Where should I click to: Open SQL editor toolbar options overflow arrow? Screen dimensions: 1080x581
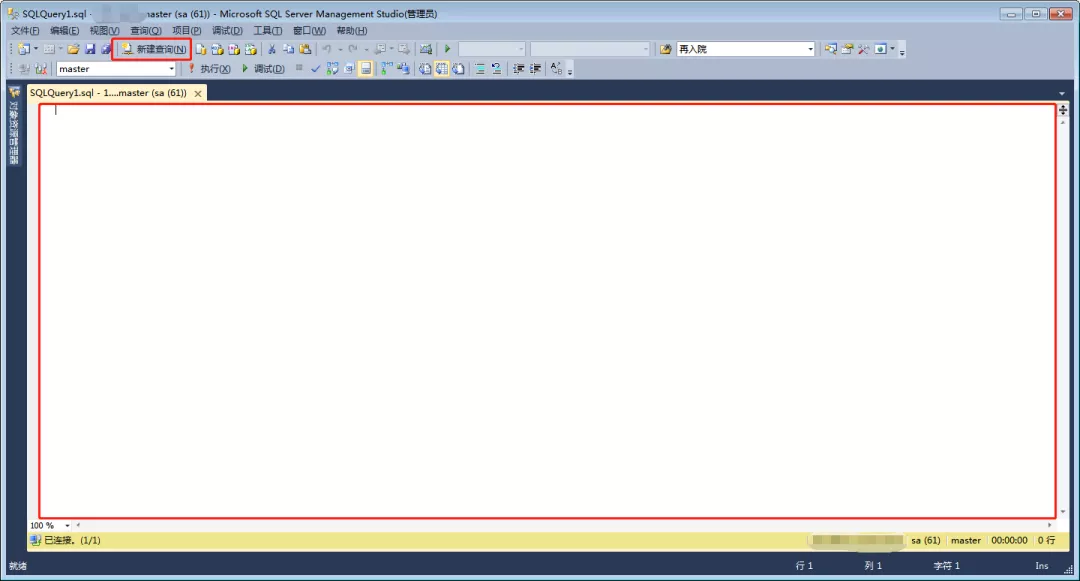pyautogui.click(x=570, y=71)
